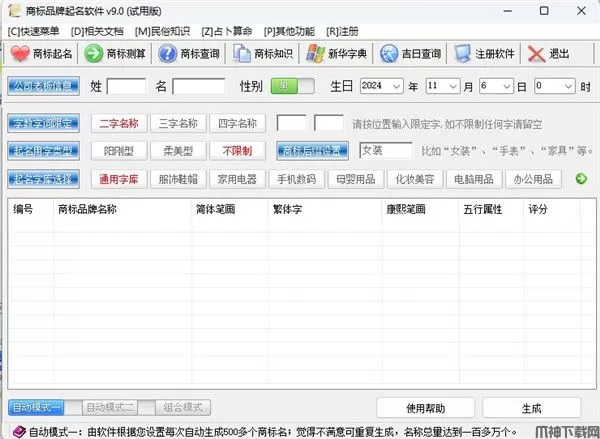Image resolution: width=600 pixels, height=439 pixels.
Task: Click the 商标起名 heart icon
Action: point(20,54)
